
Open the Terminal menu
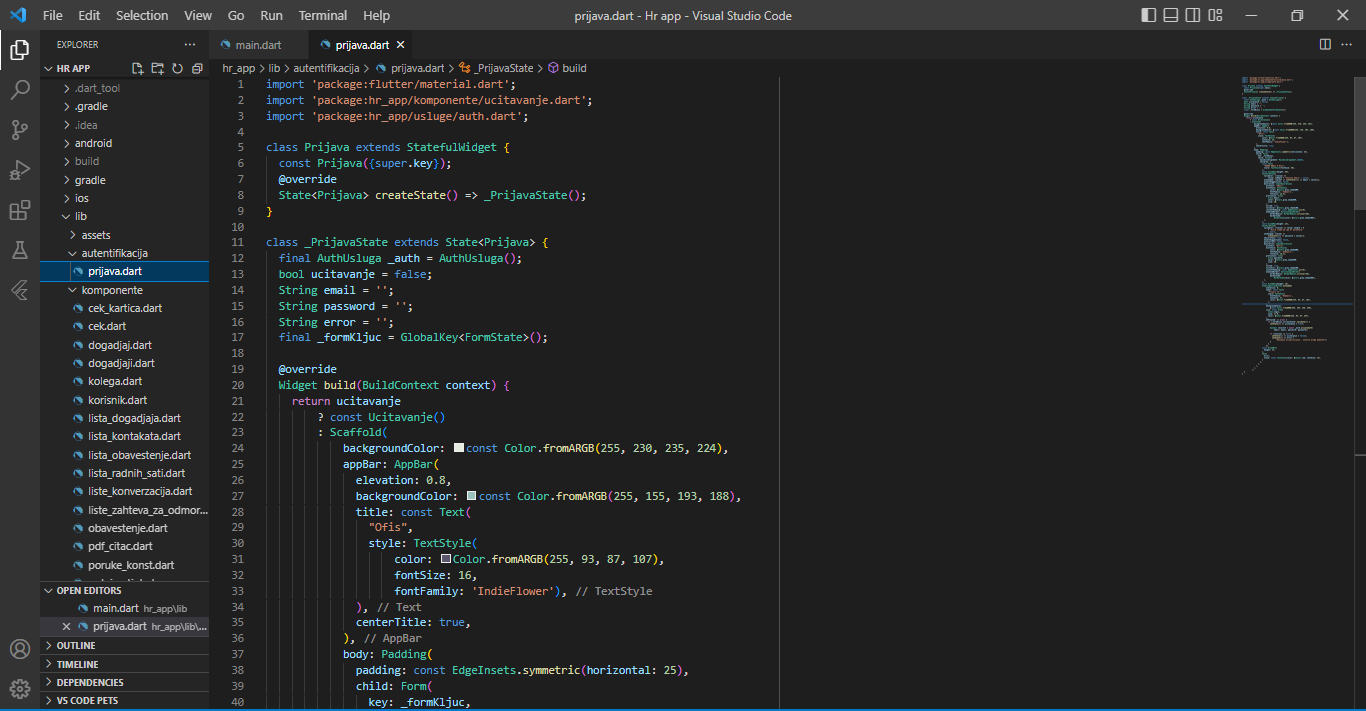point(323,15)
